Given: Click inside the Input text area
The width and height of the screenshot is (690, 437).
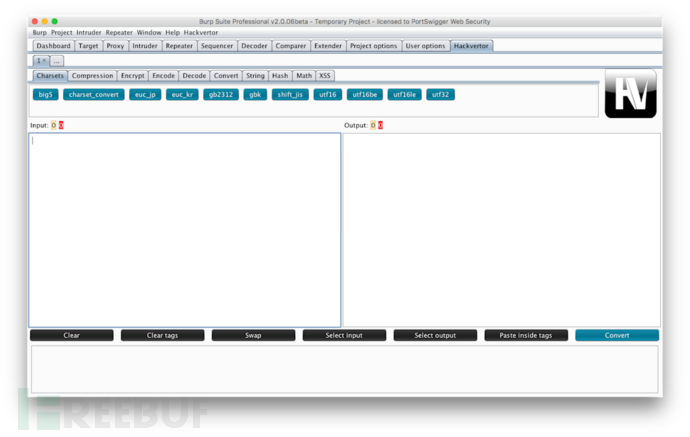Looking at the screenshot, I should coord(185,230).
